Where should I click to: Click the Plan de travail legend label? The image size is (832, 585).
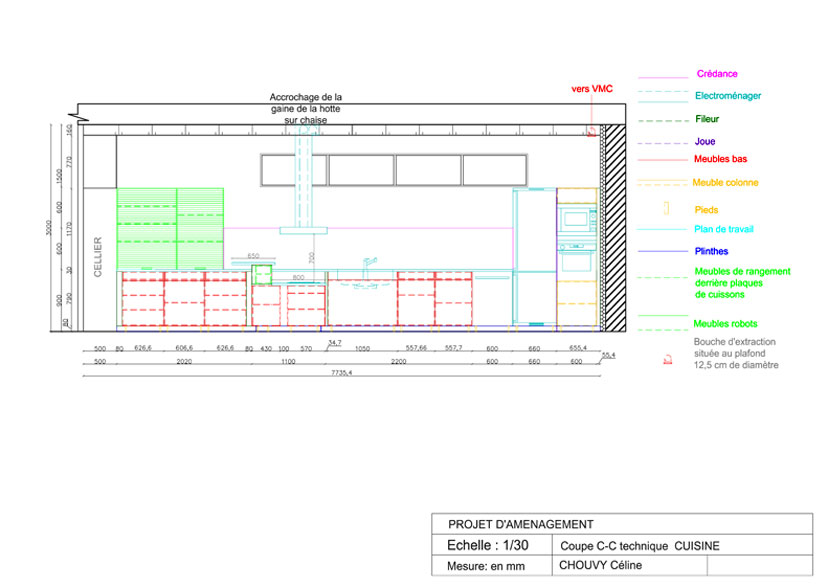coord(724,230)
